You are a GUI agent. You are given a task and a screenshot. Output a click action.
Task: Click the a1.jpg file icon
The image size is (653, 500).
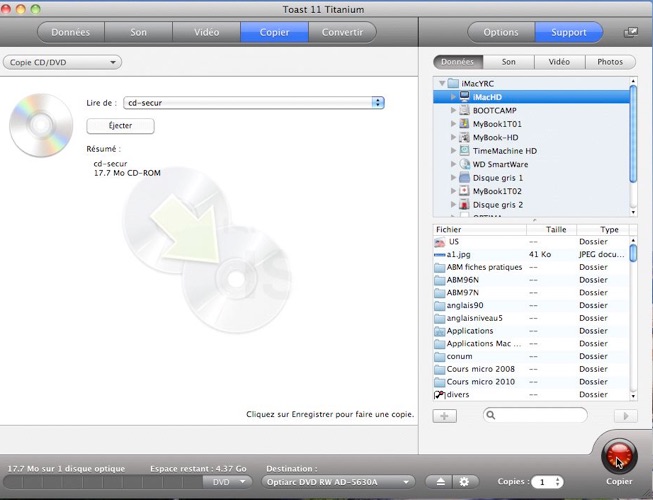tap(439, 254)
